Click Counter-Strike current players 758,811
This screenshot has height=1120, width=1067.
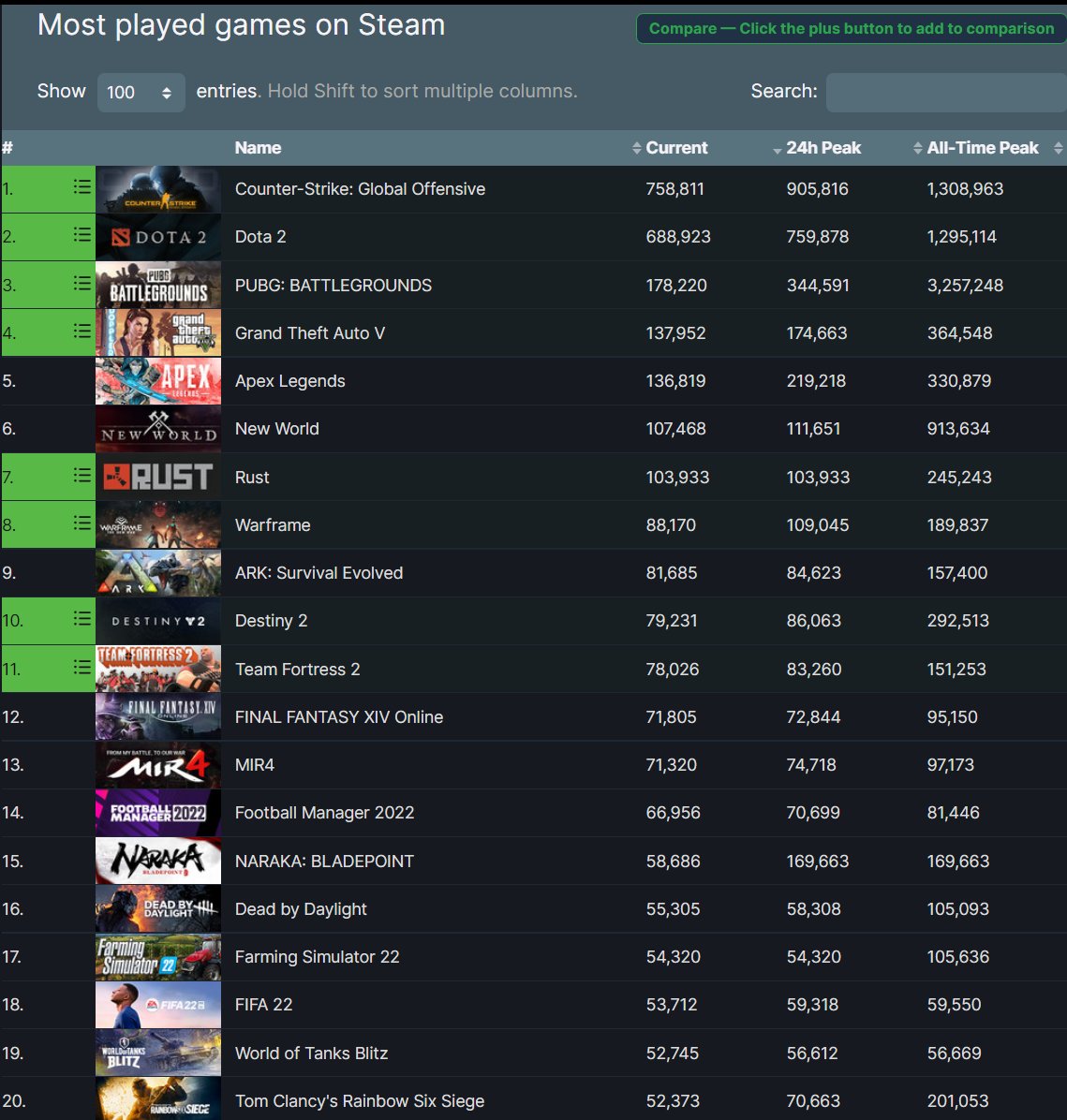(x=674, y=188)
